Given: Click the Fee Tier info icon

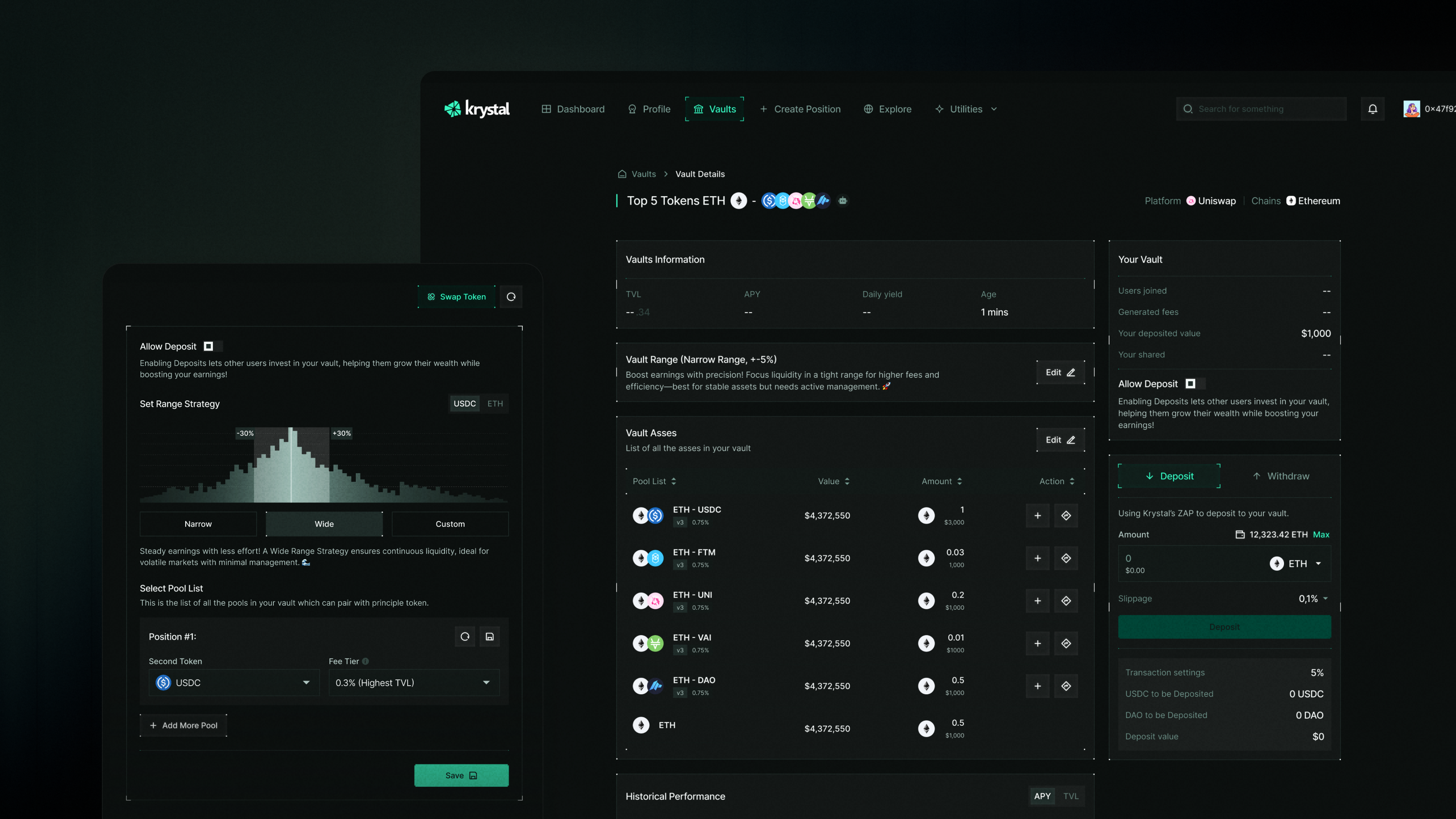Looking at the screenshot, I should click(366, 661).
